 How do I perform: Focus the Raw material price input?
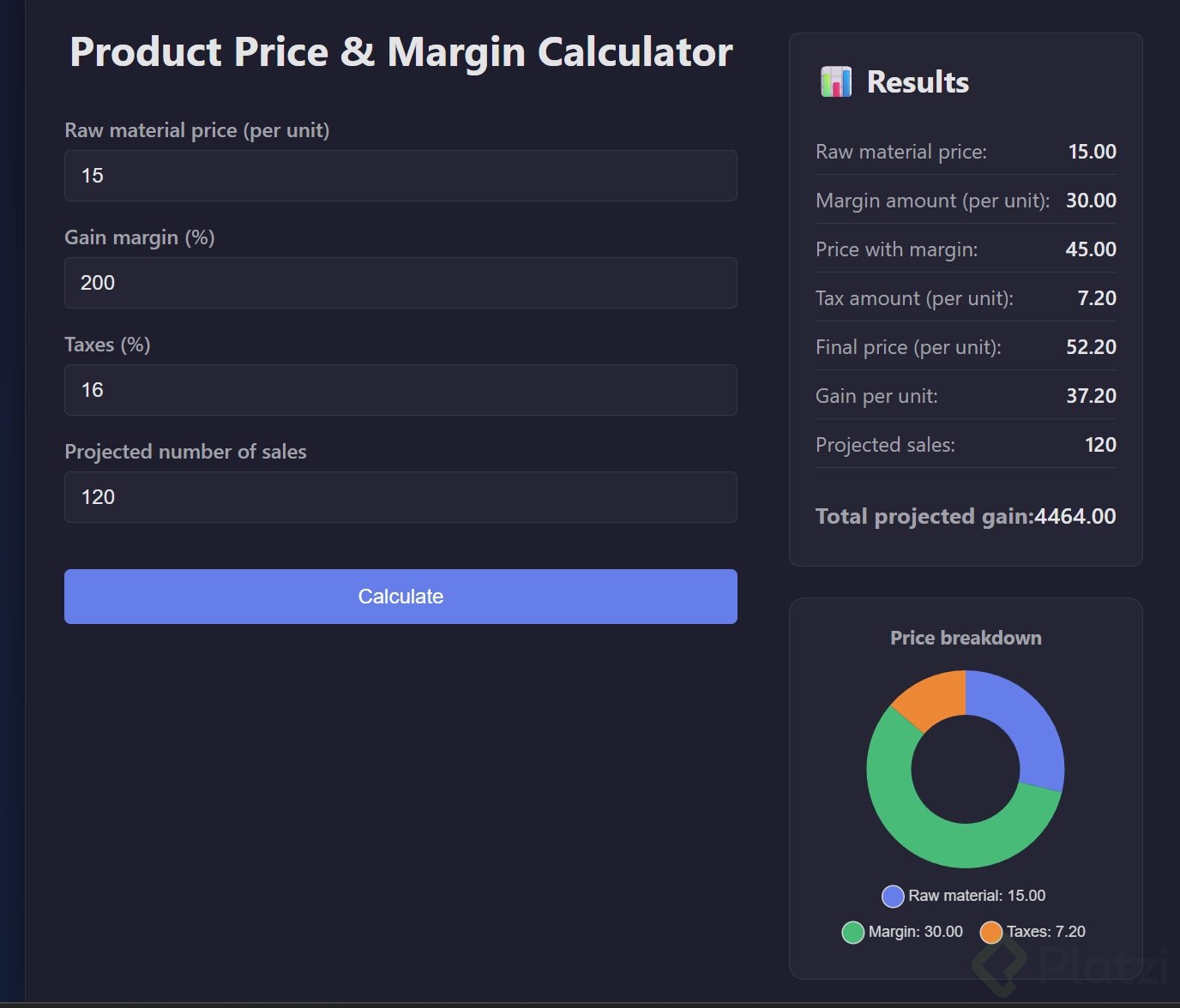tap(400, 176)
